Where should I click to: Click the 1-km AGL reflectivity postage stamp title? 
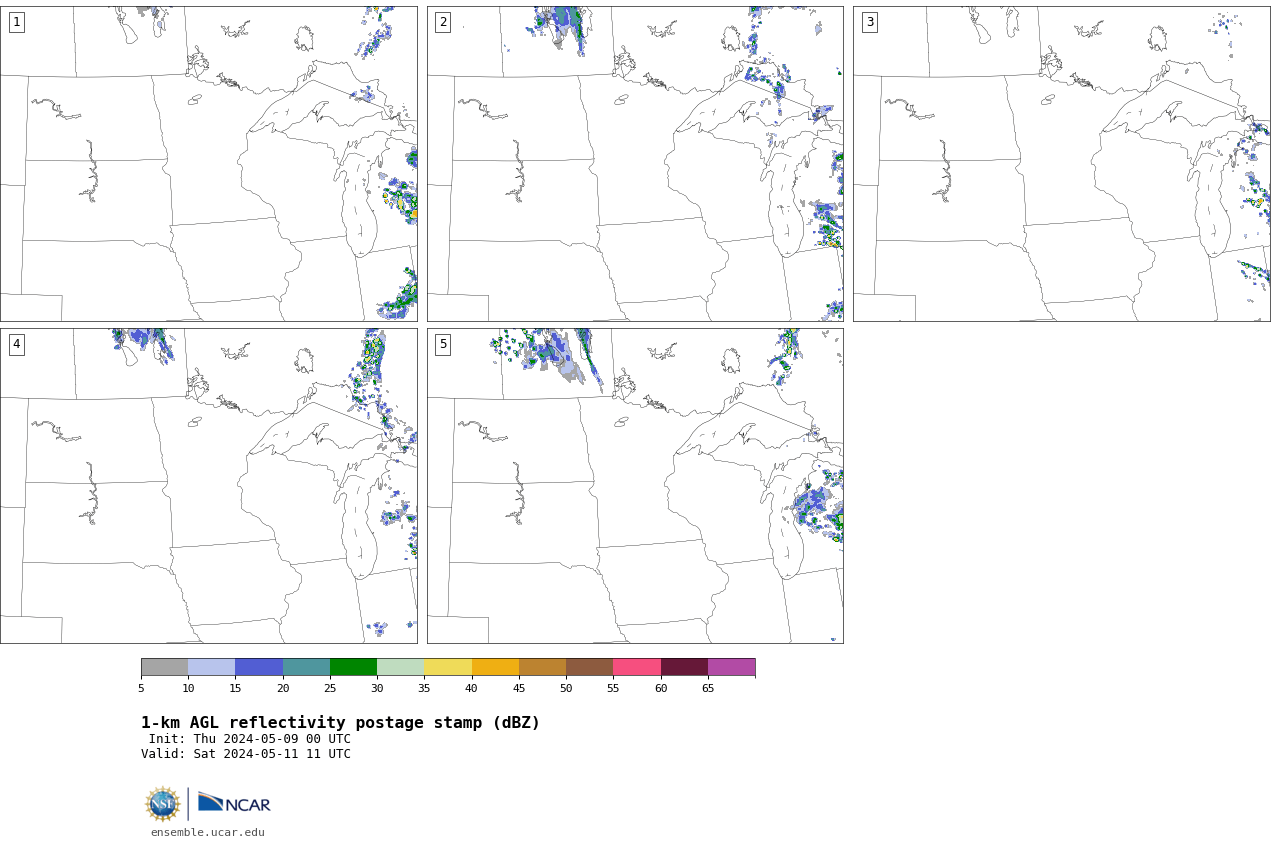(340, 723)
